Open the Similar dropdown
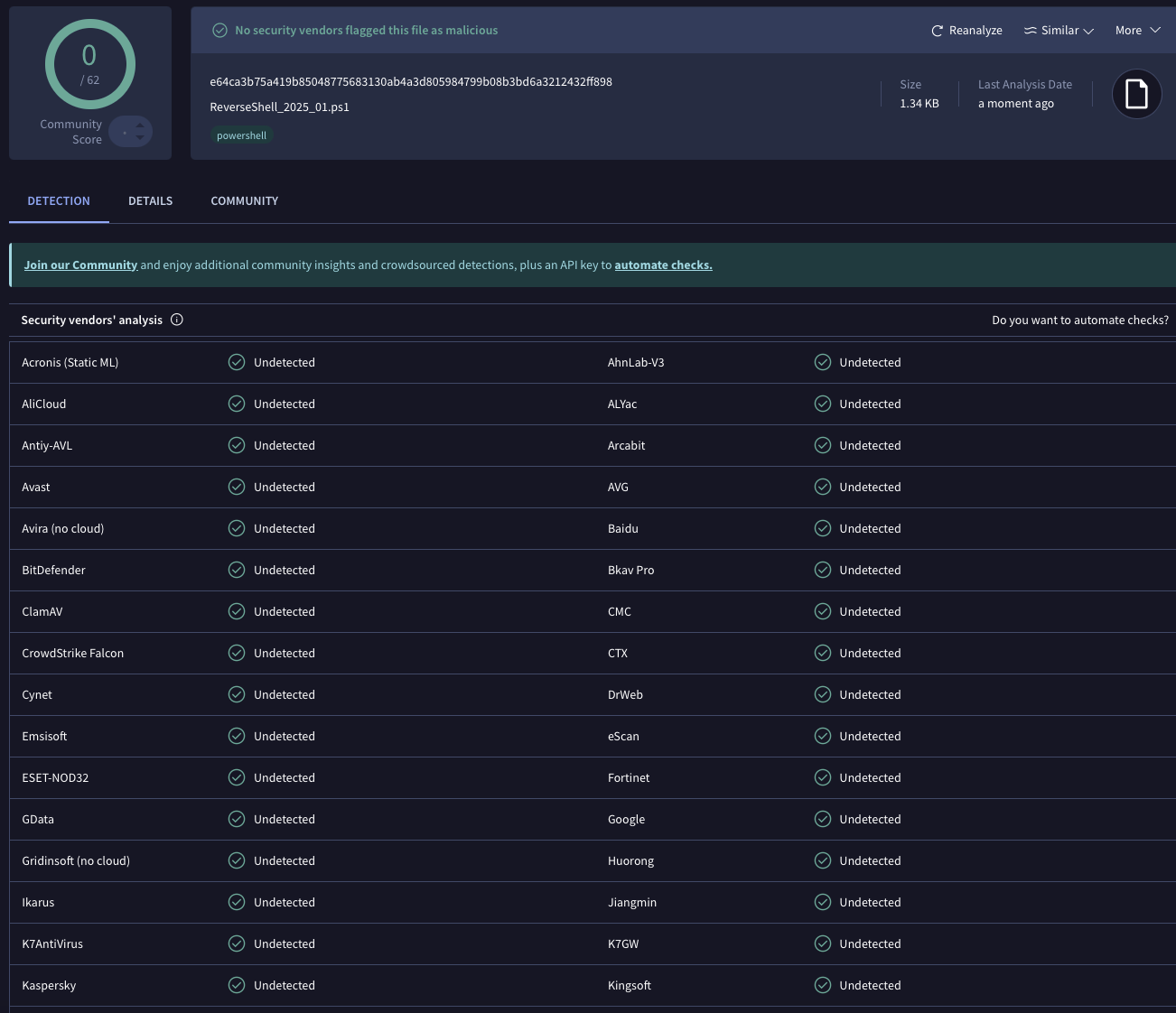The image size is (1176, 1013). (1059, 31)
